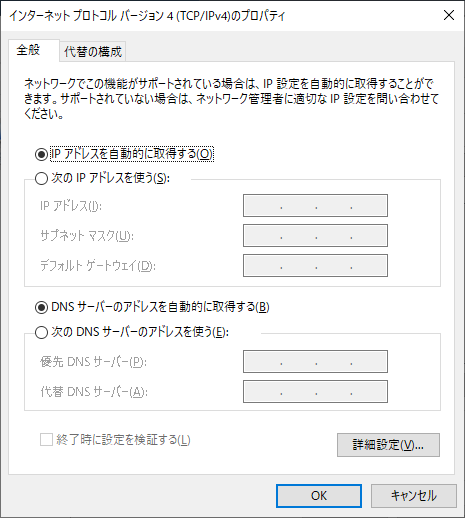Switch to the '代替の構成' tab
The image size is (465, 518).
point(93,52)
